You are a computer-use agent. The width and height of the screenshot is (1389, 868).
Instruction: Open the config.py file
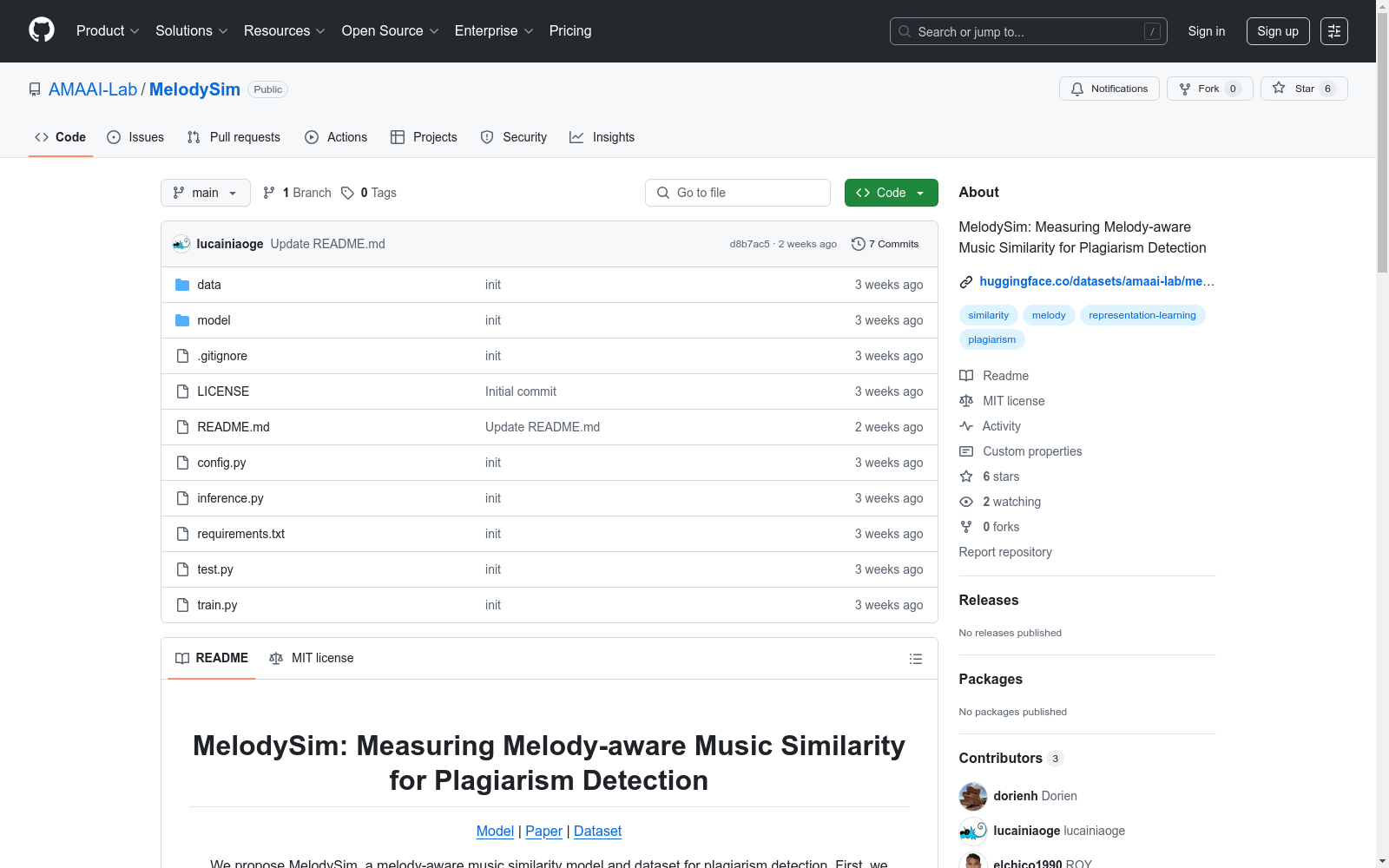click(x=221, y=463)
